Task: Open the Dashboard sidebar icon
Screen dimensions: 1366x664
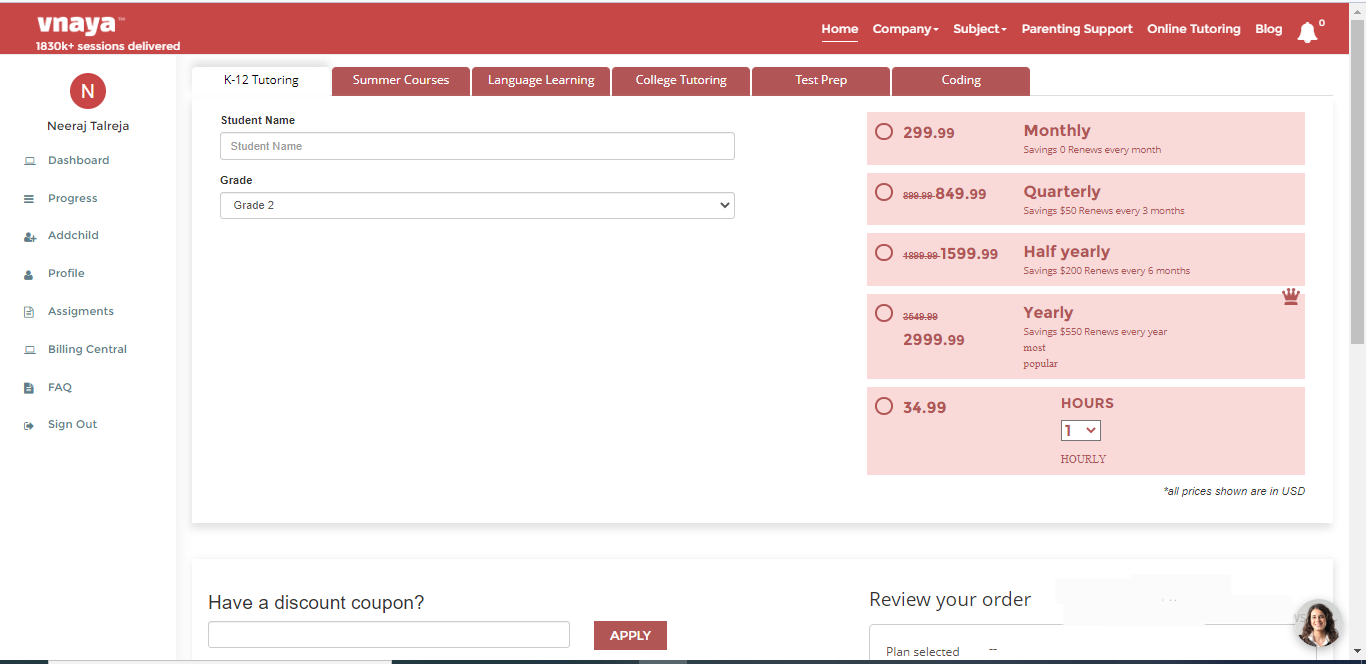Action: pos(29,161)
